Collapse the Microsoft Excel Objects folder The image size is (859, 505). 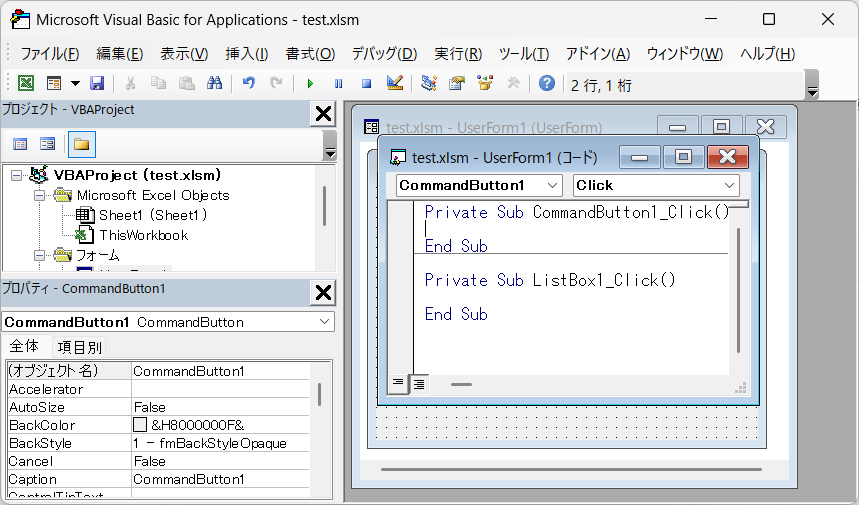(39, 196)
